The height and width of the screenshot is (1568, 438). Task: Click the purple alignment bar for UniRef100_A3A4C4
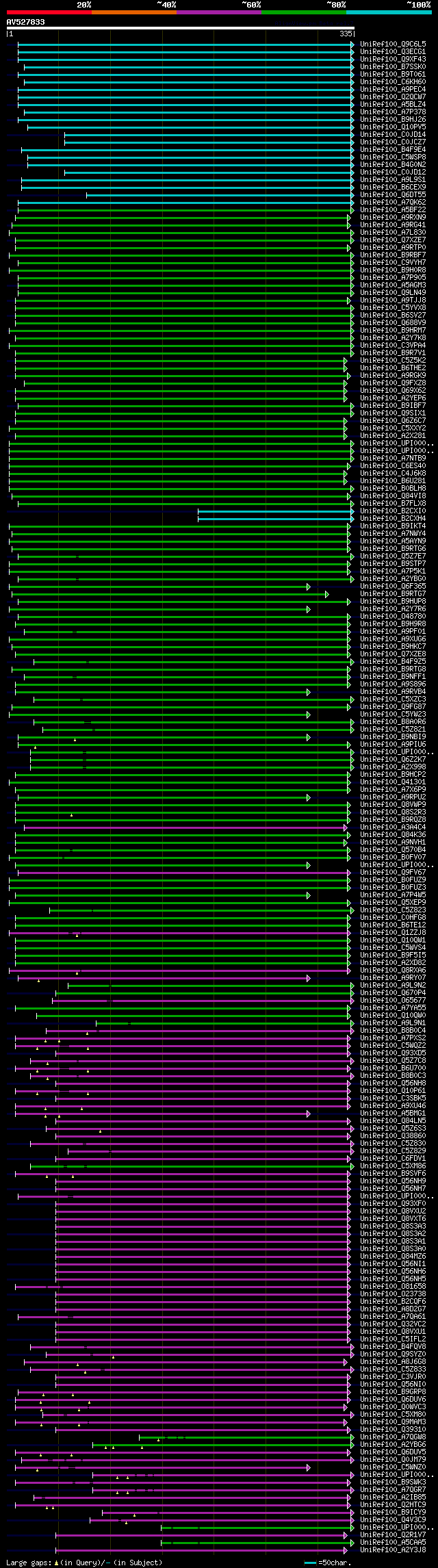pyautogui.click(x=184, y=827)
